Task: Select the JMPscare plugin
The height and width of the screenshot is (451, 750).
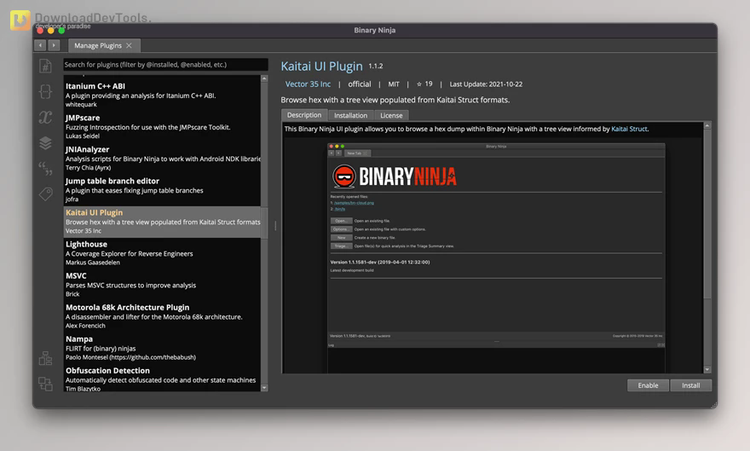Action: click(x=162, y=126)
